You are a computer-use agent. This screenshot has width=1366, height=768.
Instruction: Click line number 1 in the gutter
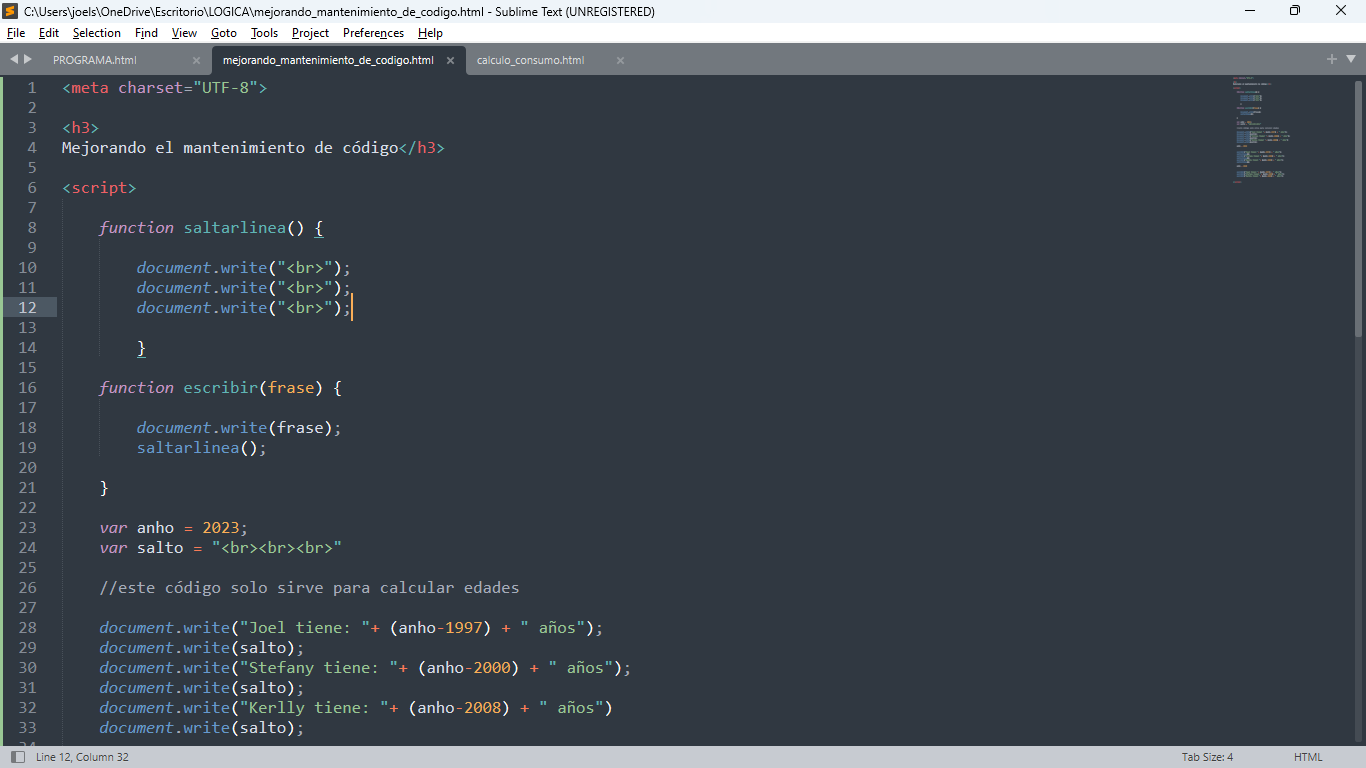(x=31, y=88)
